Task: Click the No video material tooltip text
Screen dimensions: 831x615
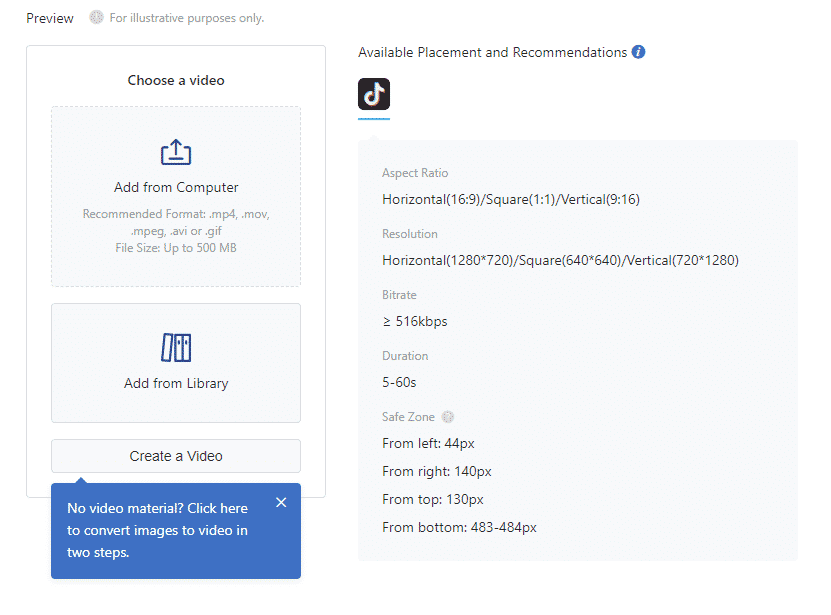Action: coord(157,530)
